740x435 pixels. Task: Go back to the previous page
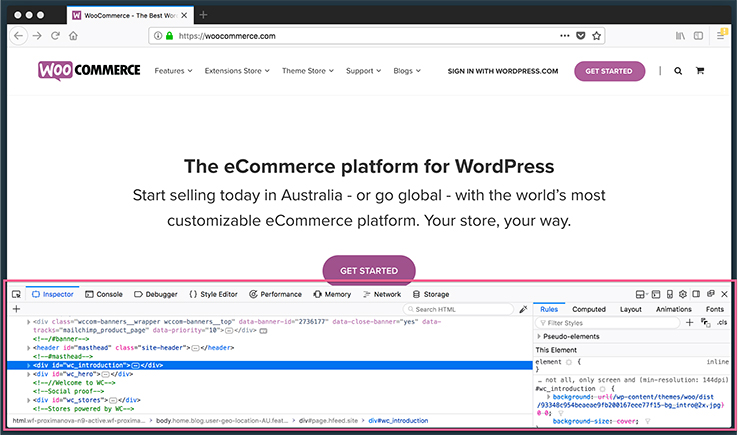click(x=18, y=36)
